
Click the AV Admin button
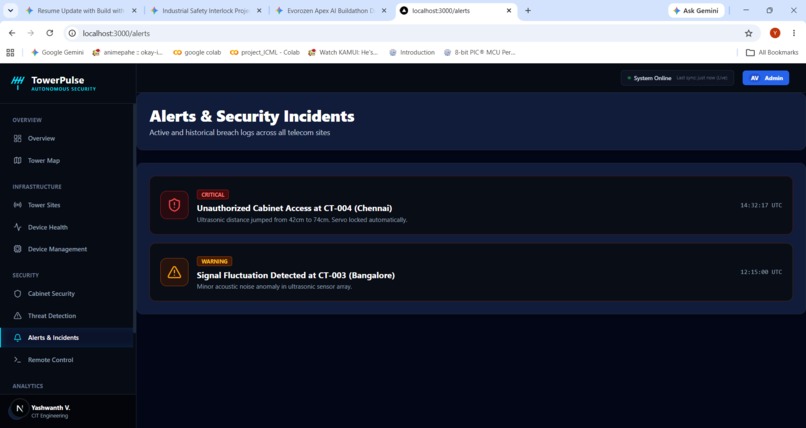[x=765, y=78]
